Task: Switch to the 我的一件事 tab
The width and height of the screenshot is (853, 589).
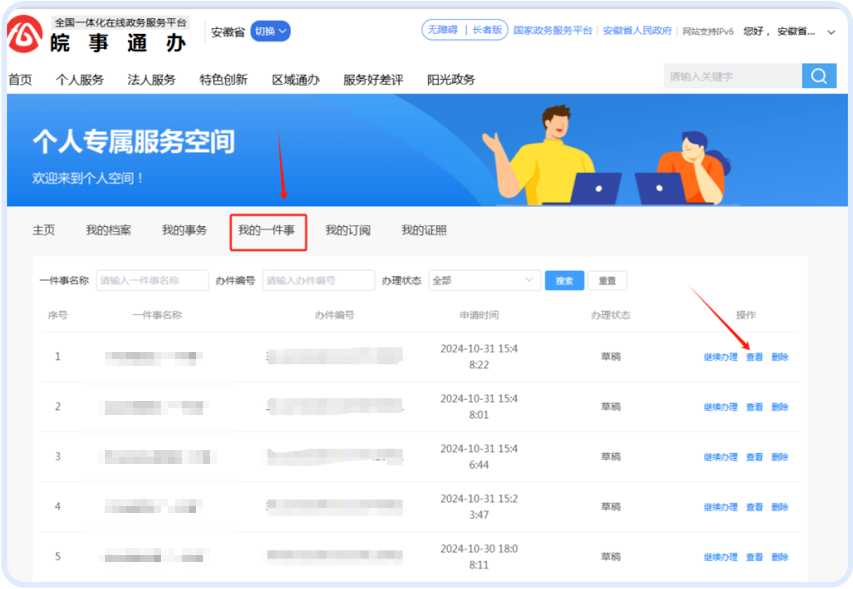Action: [x=266, y=231]
